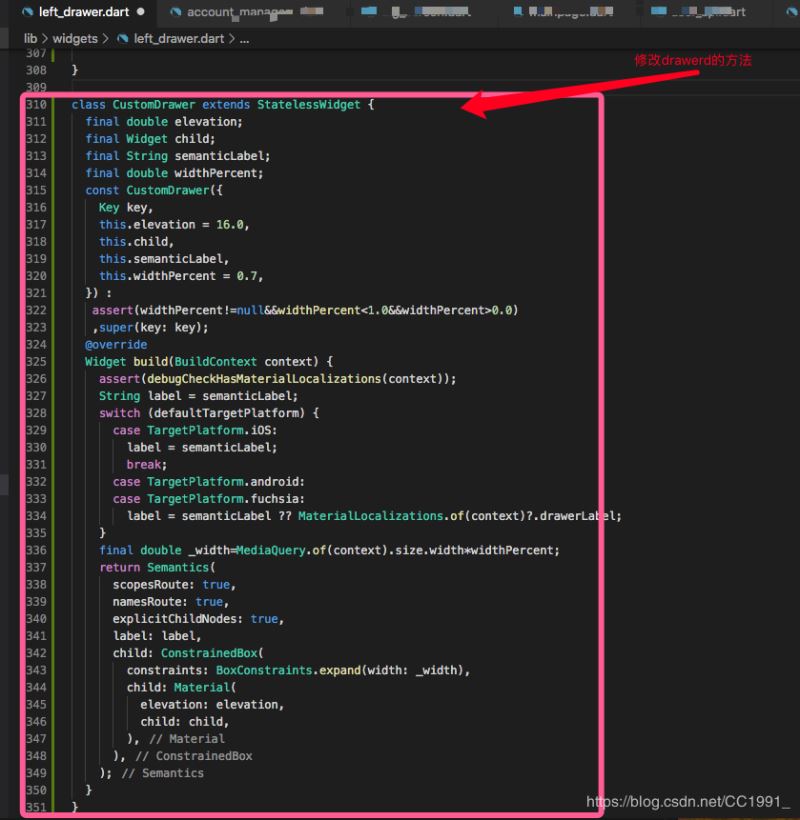800x820 pixels.
Task: Click 'this.elevation = 16.0,' parameter
Action: coord(174,225)
